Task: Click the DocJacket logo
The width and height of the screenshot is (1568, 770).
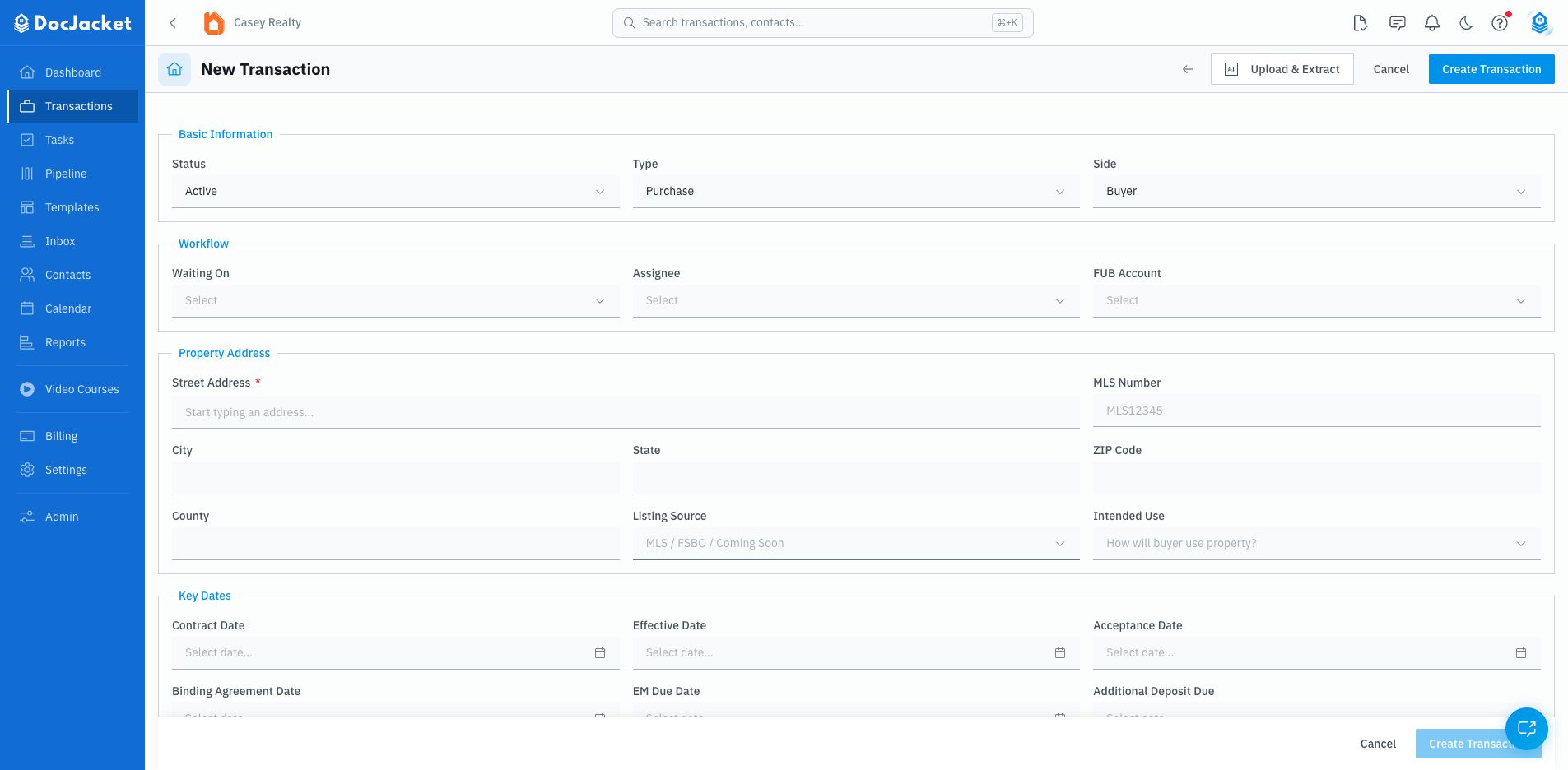Action: click(72, 23)
